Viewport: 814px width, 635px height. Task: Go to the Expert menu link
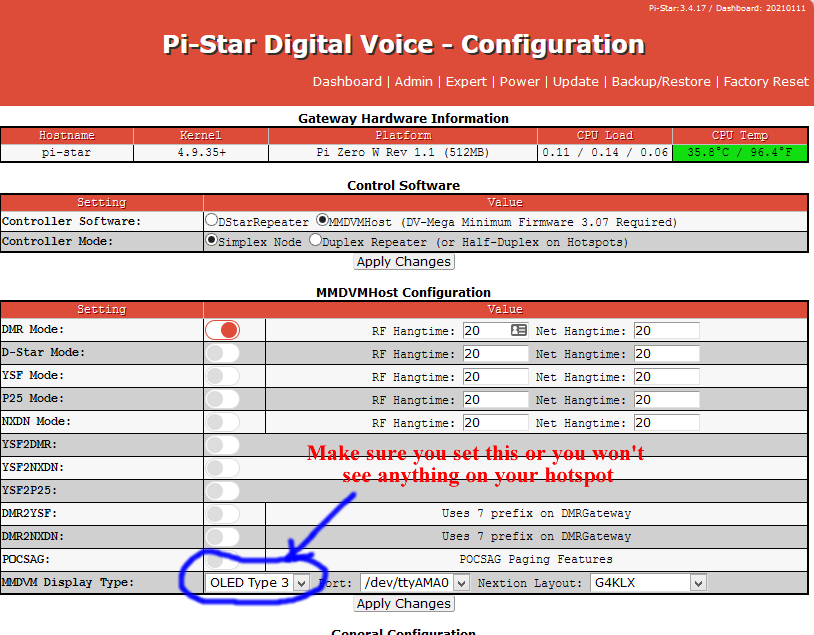coord(466,82)
